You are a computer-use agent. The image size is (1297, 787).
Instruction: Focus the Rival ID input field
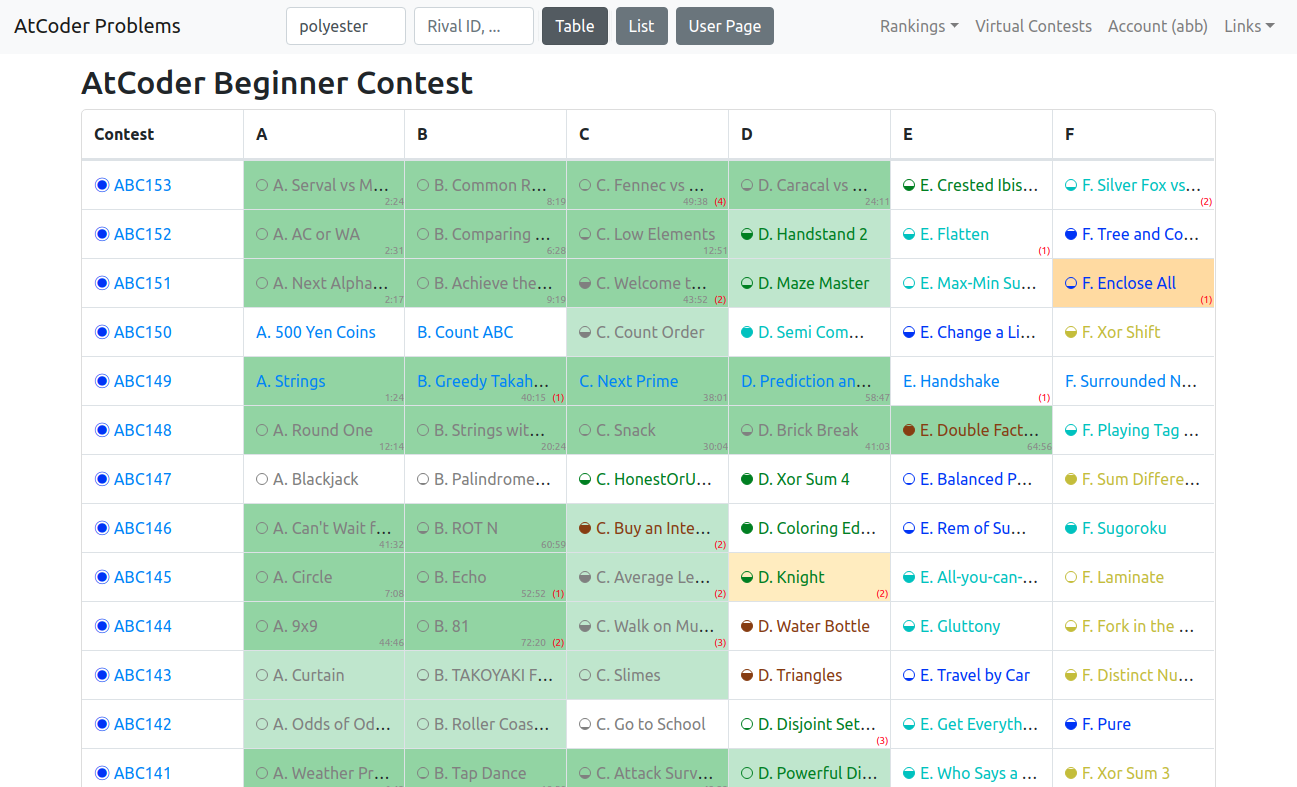pos(474,26)
